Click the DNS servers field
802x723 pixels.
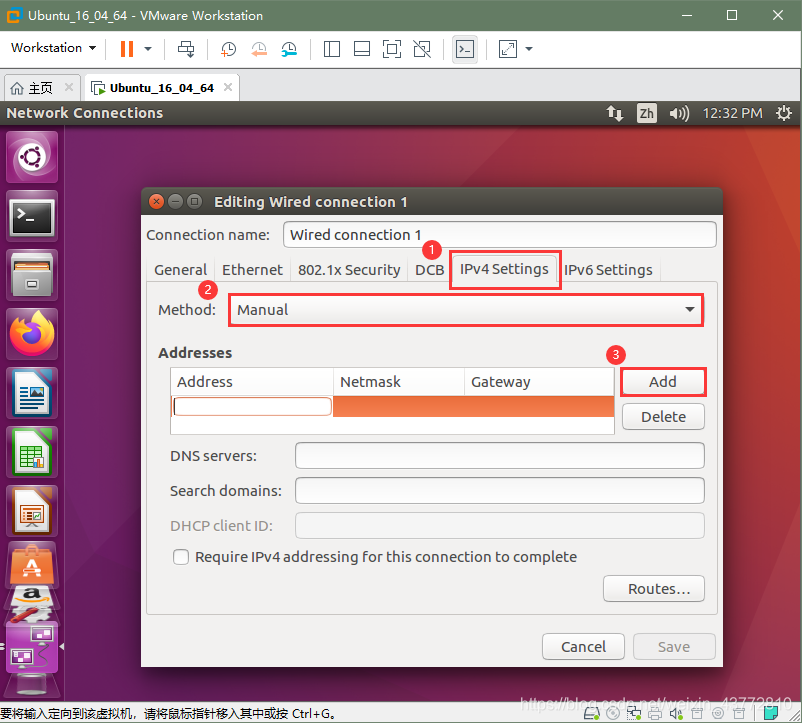[x=499, y=456]
